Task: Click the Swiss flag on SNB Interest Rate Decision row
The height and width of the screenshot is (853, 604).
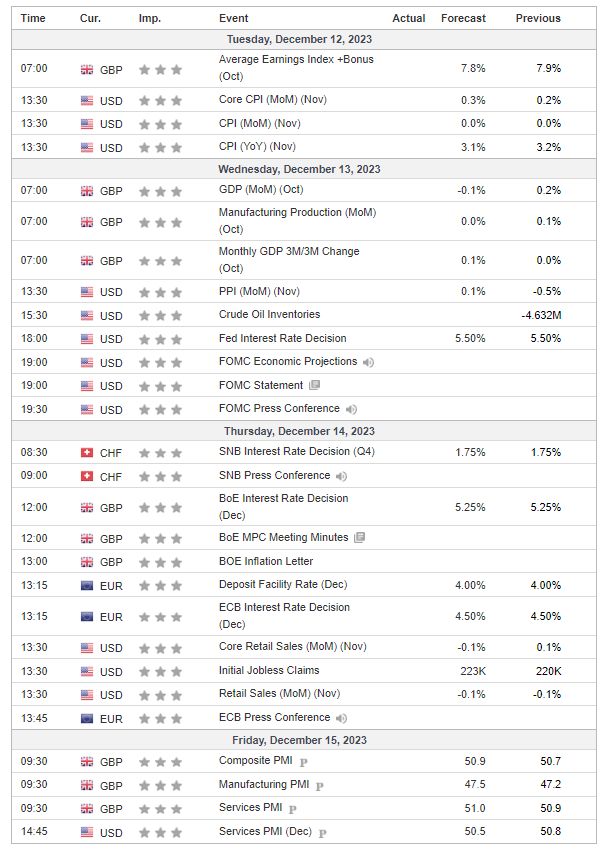Action: pos(87,453)
